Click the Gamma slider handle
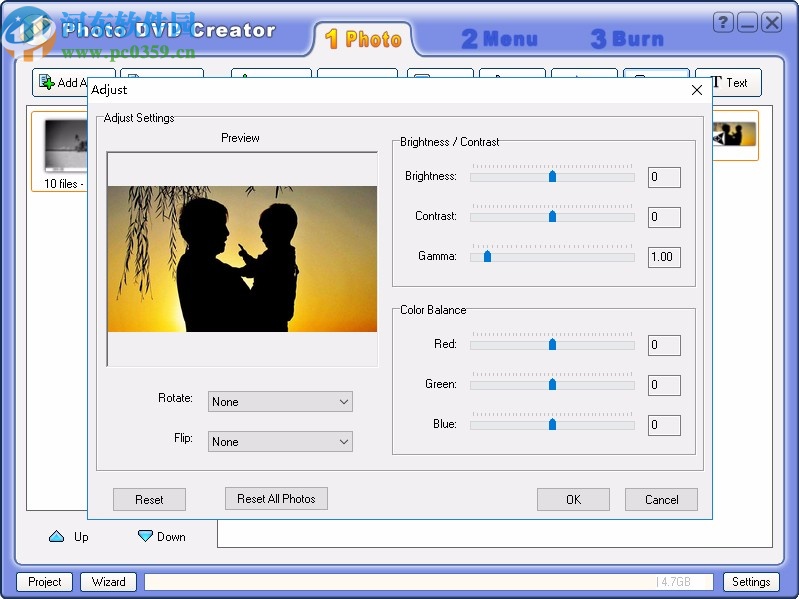Viewport: 799px width, 599px height. pos(487,256)
